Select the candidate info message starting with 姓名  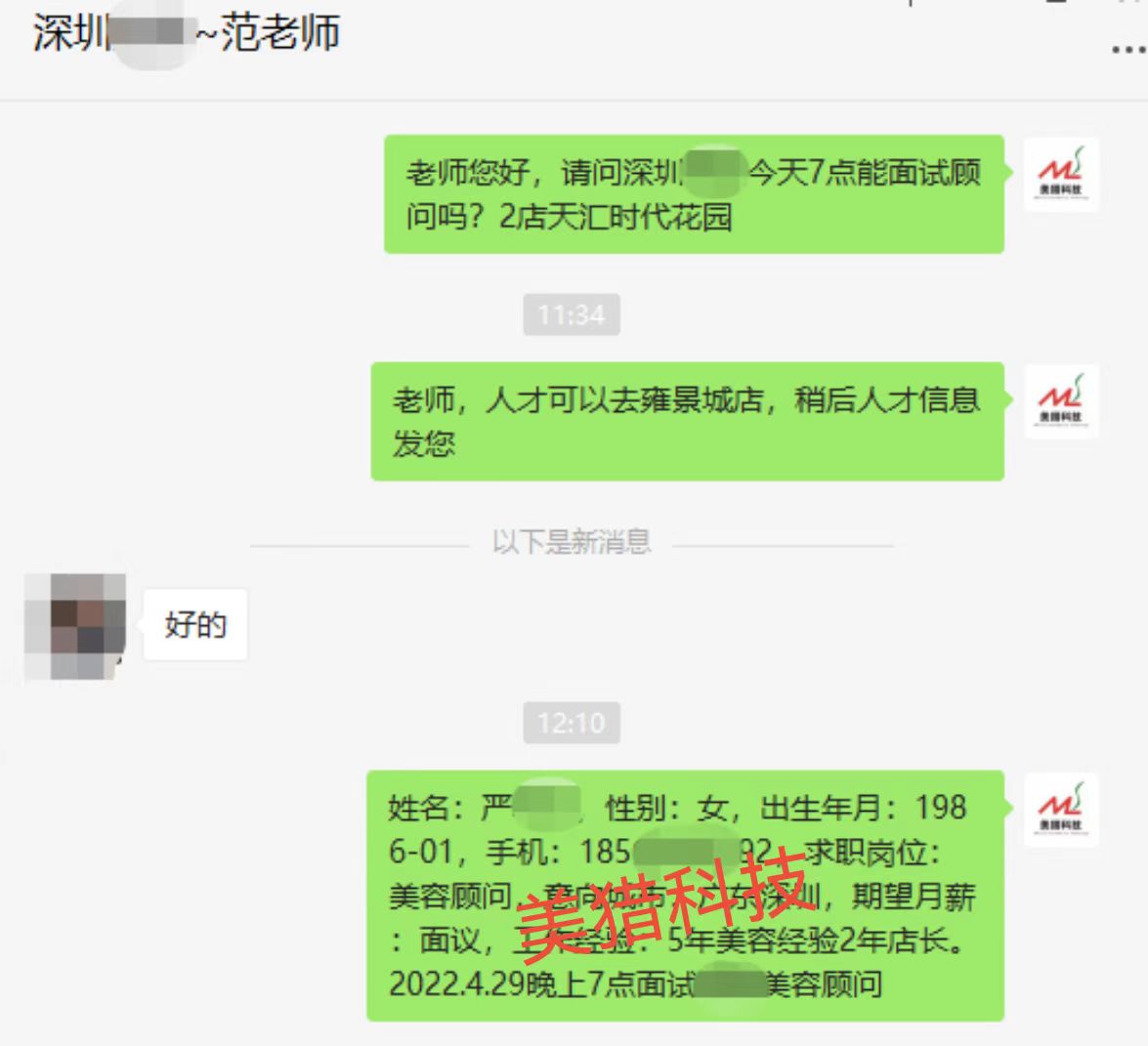685,896
